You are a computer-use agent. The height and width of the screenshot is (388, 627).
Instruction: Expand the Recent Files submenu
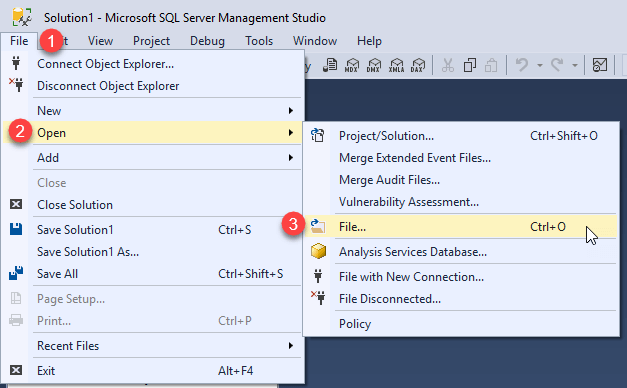(167, 346)
